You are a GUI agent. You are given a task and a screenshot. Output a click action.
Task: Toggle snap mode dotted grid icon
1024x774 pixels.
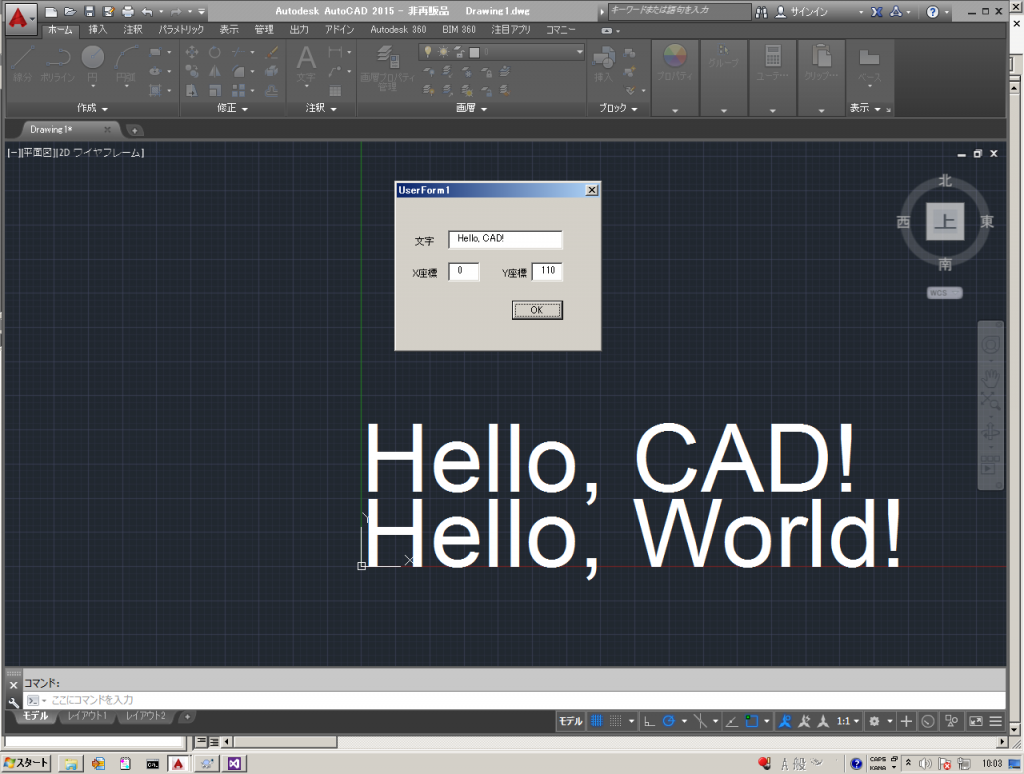(615, 721)
